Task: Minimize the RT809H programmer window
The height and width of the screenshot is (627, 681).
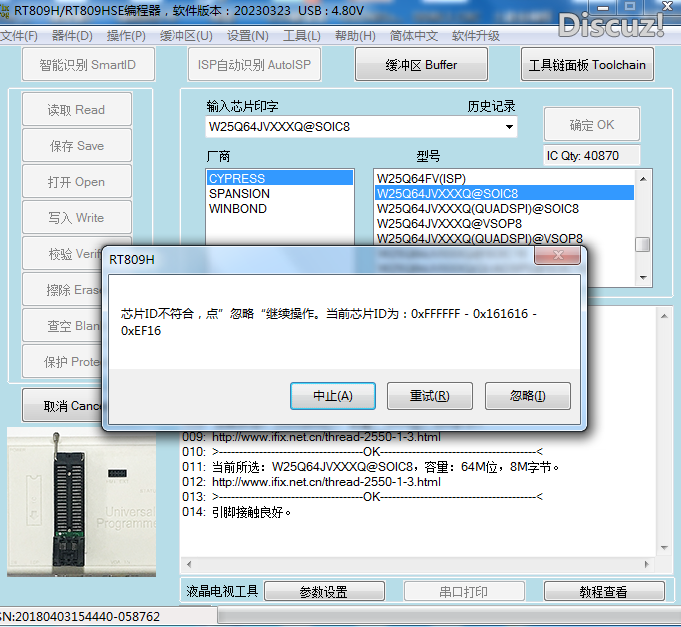Action: click(x=603, y=7)
